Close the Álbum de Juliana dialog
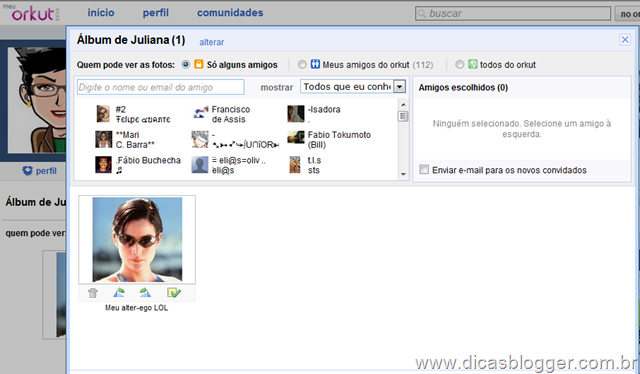The height and width of the screenshot is (374, 640). click(x=624, y=40)
